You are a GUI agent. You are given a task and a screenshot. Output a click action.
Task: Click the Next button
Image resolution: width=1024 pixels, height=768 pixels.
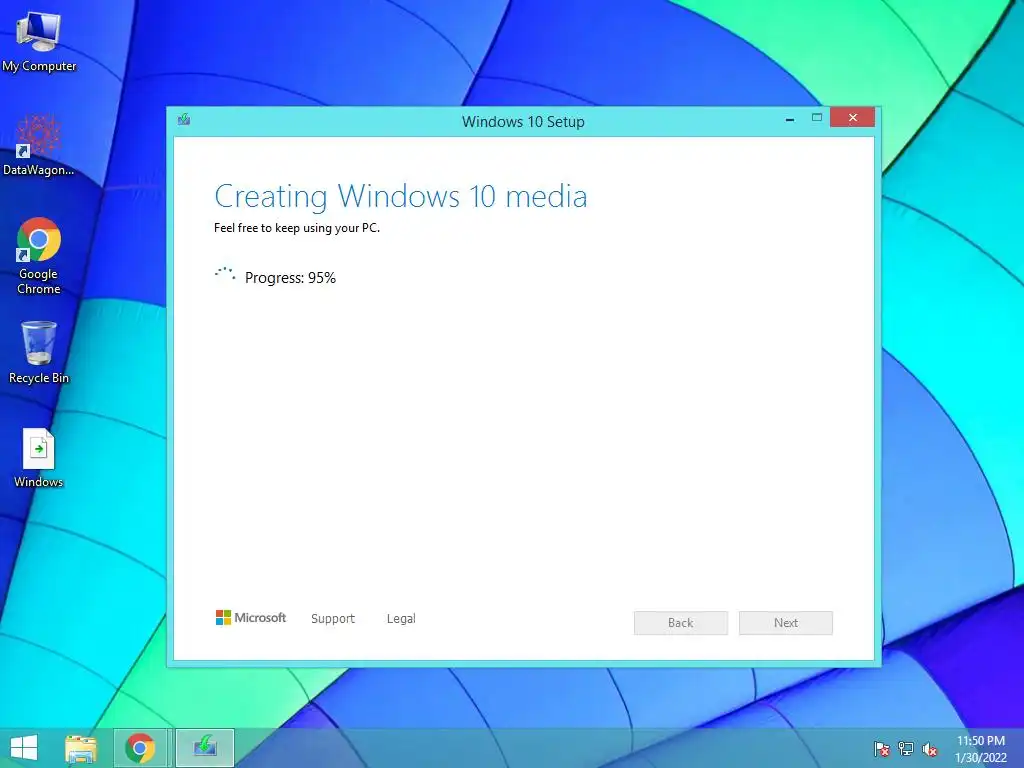[x=786, y=623]
